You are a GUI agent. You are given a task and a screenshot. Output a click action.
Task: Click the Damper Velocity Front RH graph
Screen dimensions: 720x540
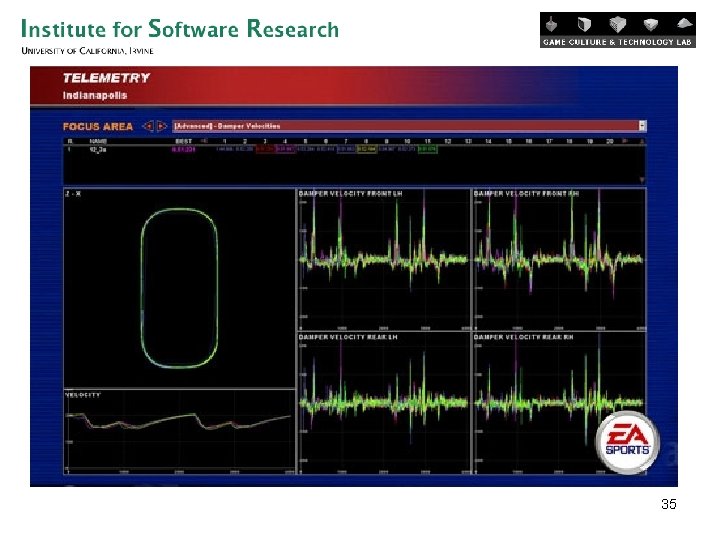tap(559, 259)
